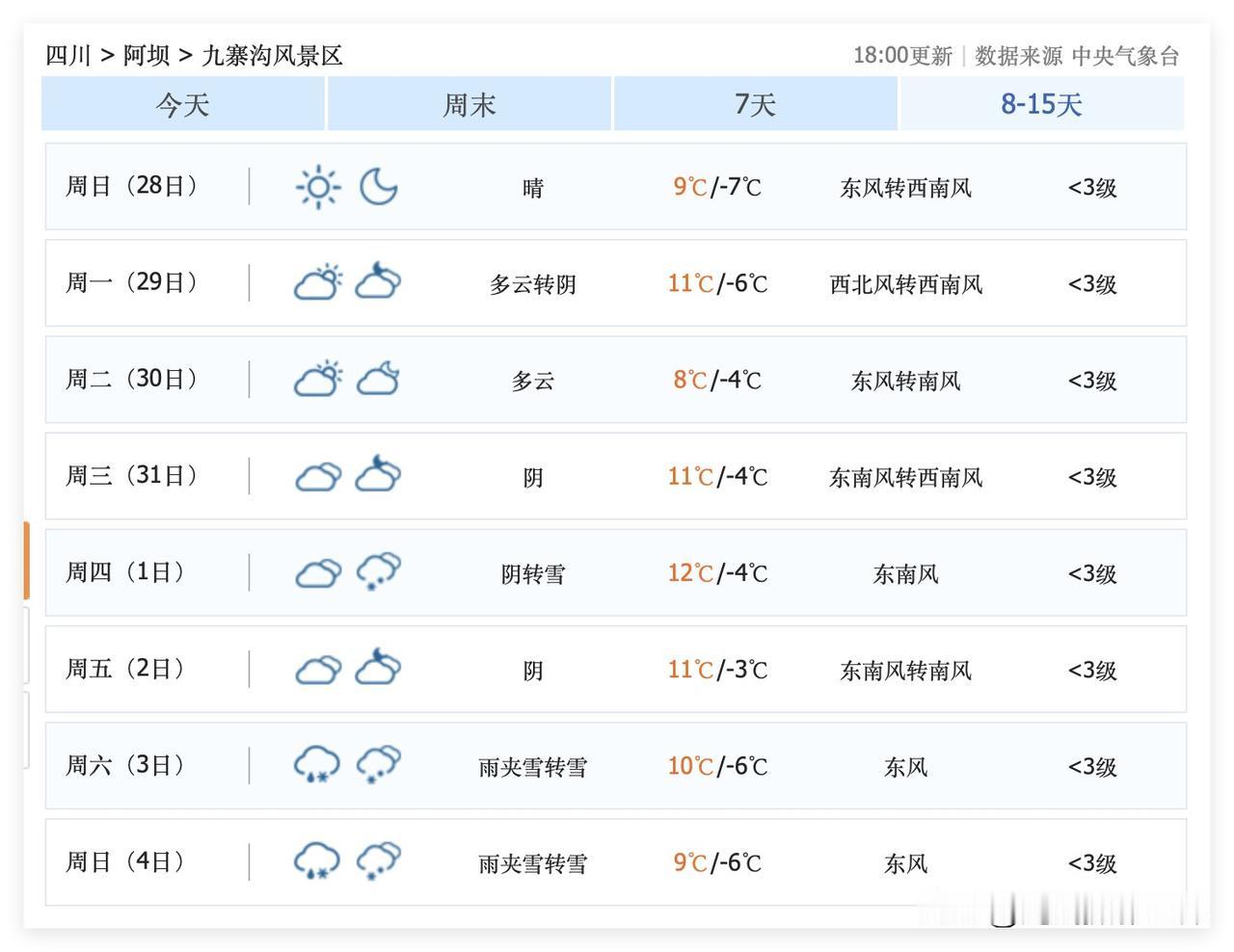Click the 18:00更新 update timestamp
The height and width of the screenshot is (952, 1234).
tap(904, 55)
